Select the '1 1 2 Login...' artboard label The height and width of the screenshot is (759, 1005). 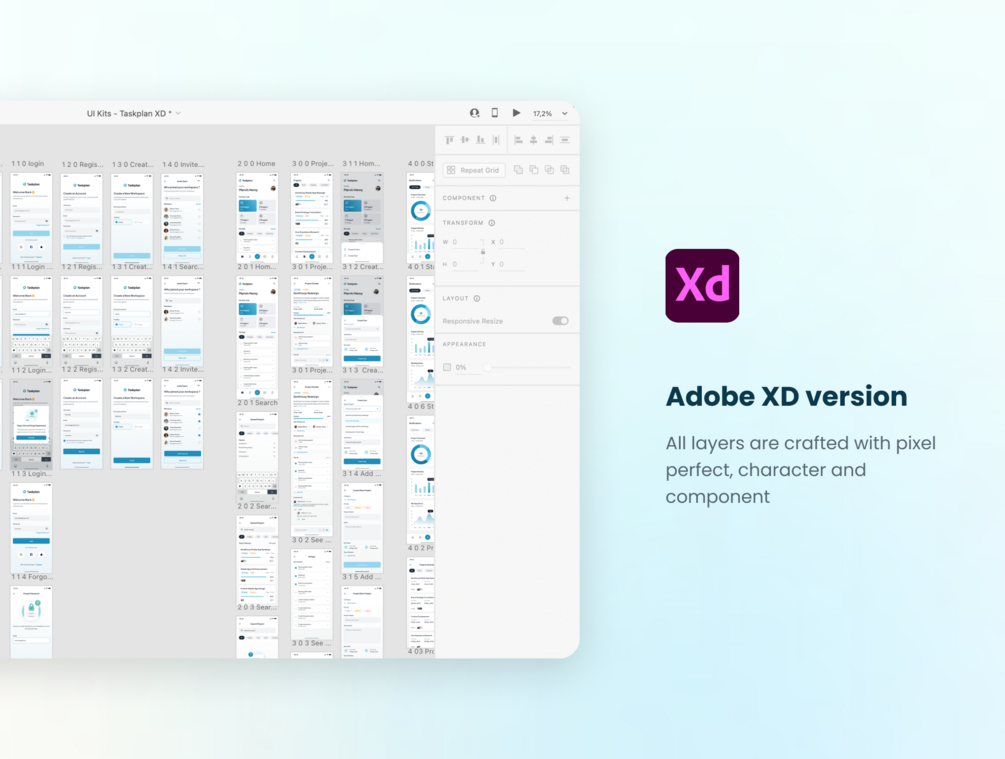(32, 370)
